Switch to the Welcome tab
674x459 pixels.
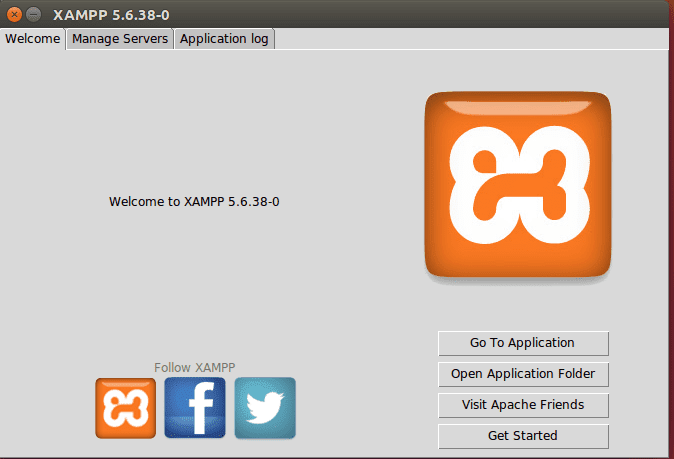point(33,39)
